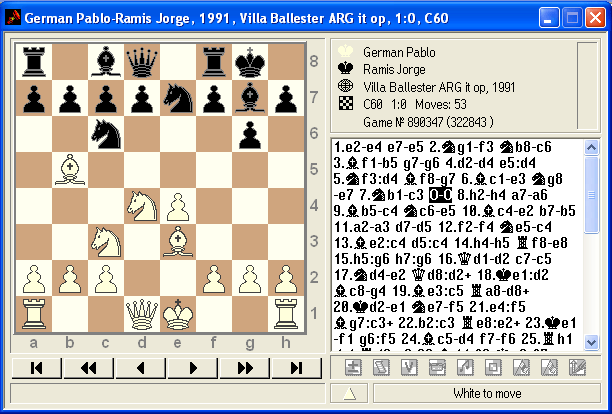Click the scroll/notation sheet toolbar icon
612x414 pixels.
(x=381, y=367)
